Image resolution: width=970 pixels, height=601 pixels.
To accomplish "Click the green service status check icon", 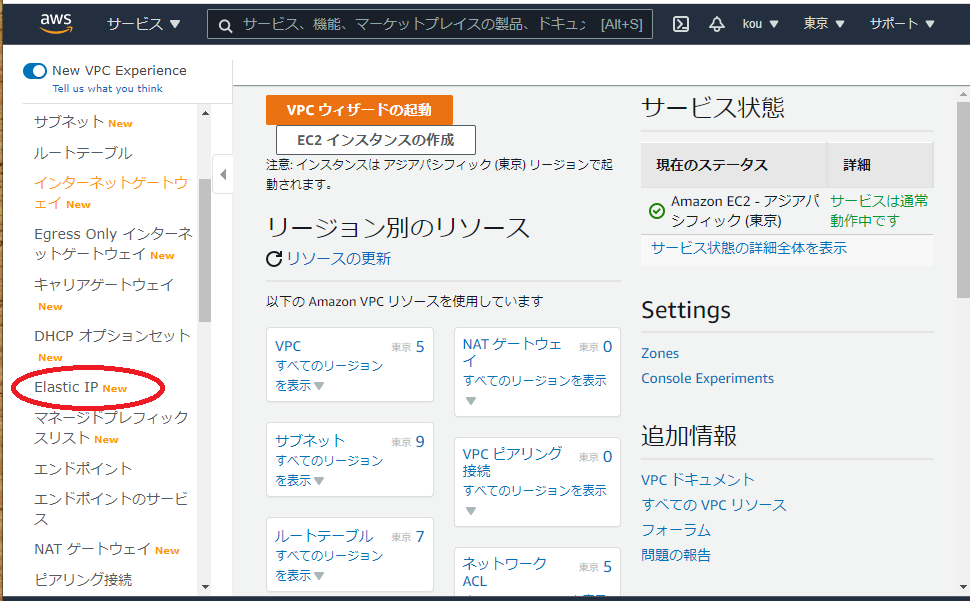I will [x=656, y=211].
